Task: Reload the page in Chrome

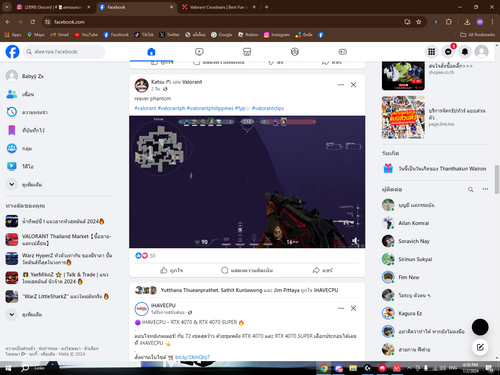Action: click(33, 22)
